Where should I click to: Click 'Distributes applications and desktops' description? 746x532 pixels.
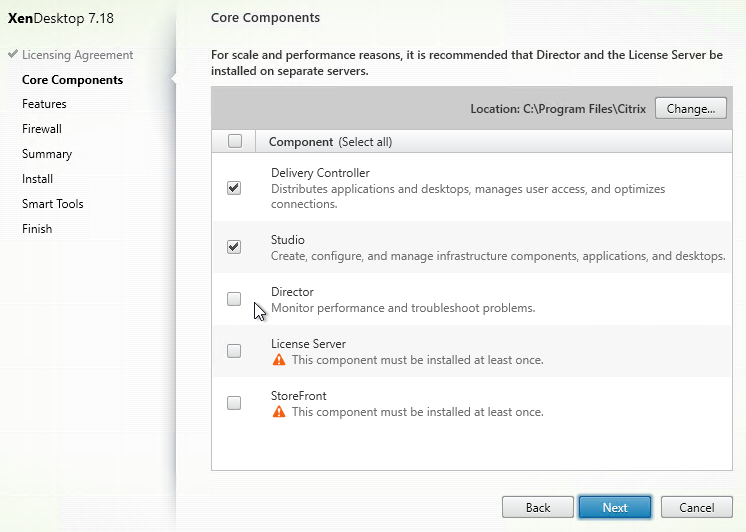coord(468,196)
